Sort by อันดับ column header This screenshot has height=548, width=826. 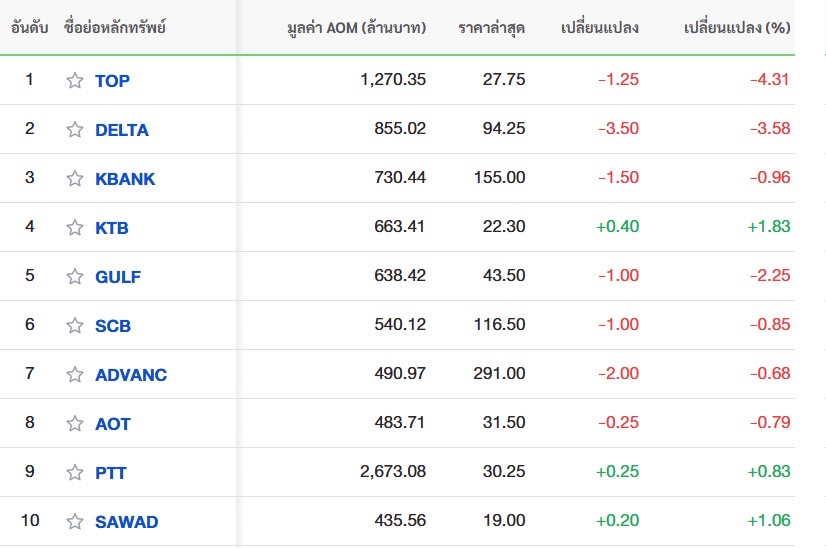point(30,27)
